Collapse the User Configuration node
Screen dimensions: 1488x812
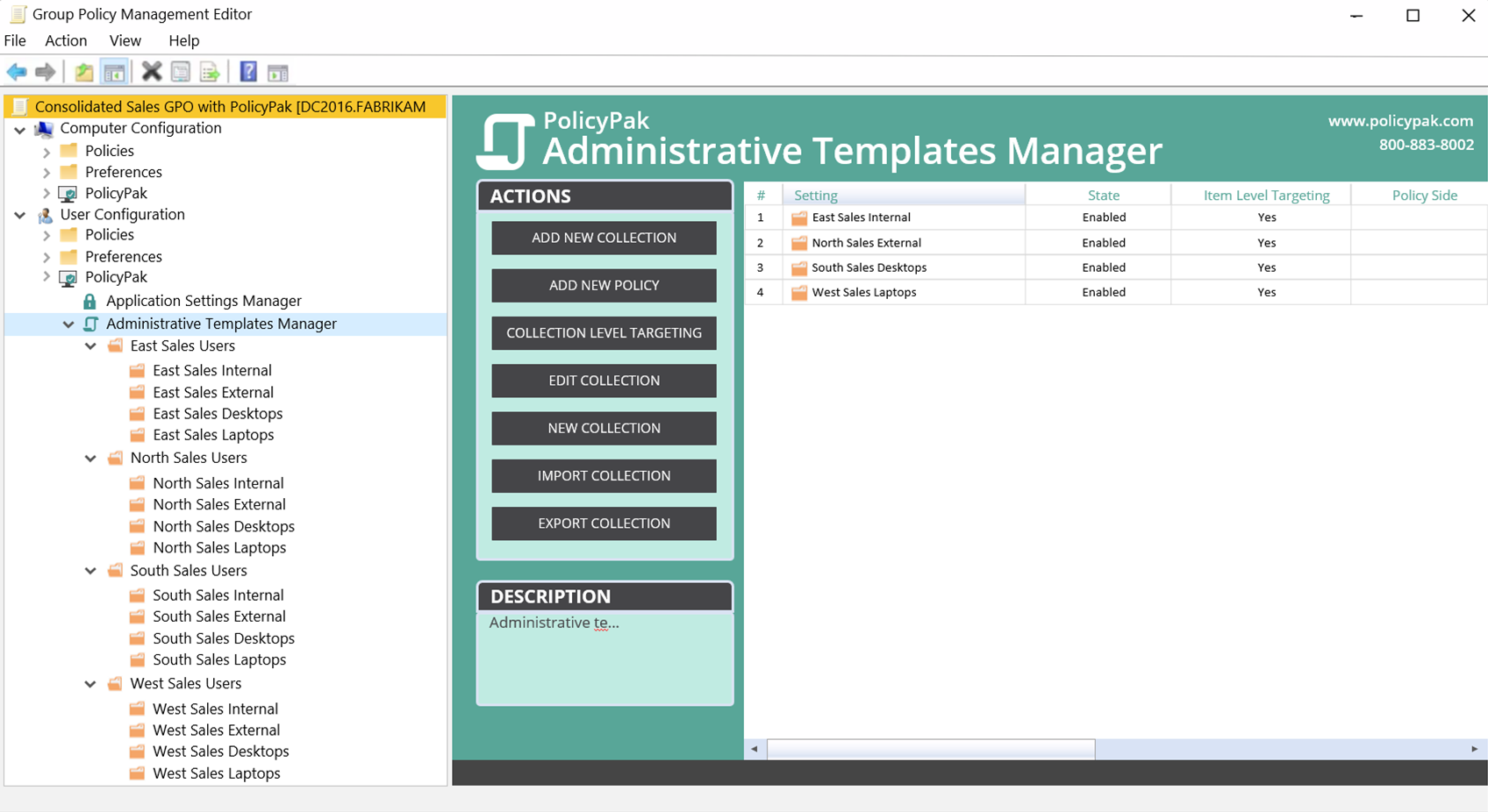point(20,215)
